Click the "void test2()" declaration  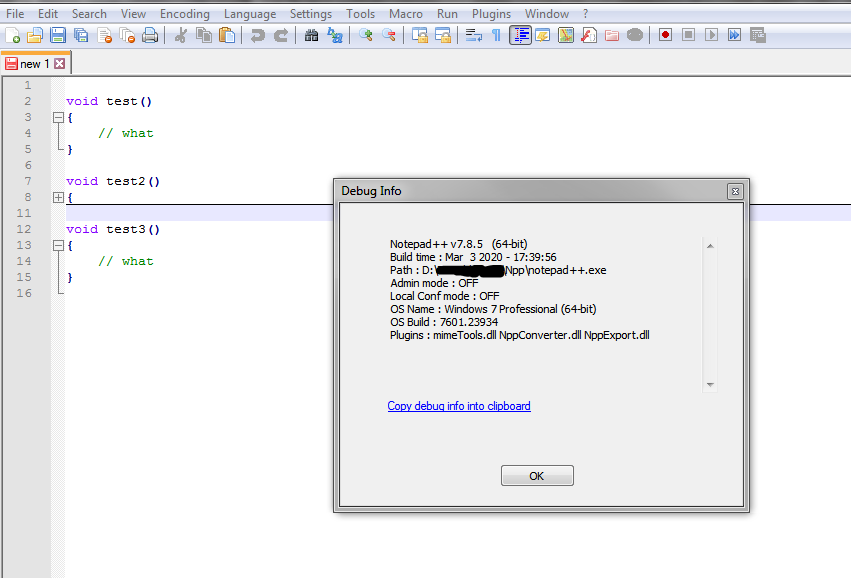pos(113,181)
